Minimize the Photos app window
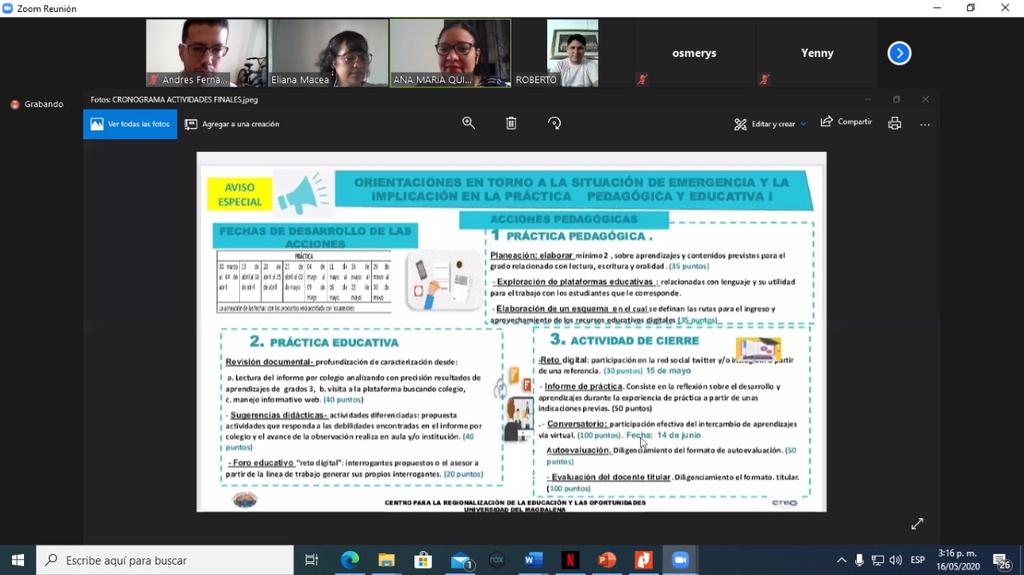Viewport: 1024px width, 575px height. tap(868, 99)
